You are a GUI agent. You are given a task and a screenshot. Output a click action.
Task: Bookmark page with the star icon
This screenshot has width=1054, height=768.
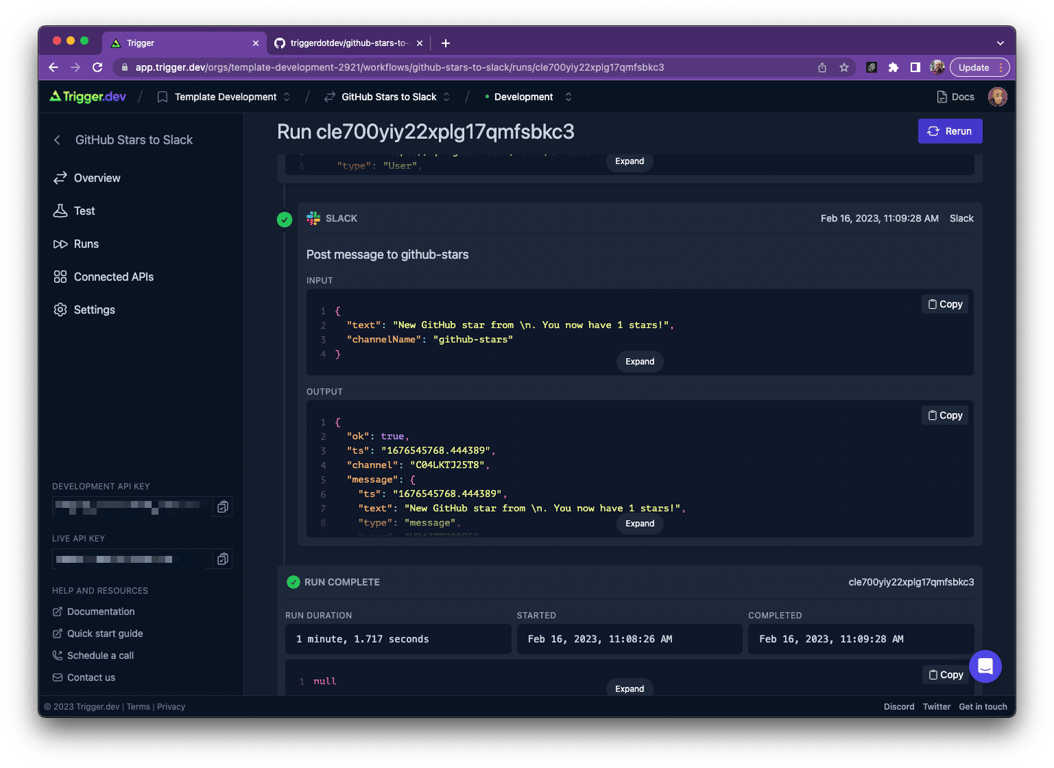tap(844, 67)
